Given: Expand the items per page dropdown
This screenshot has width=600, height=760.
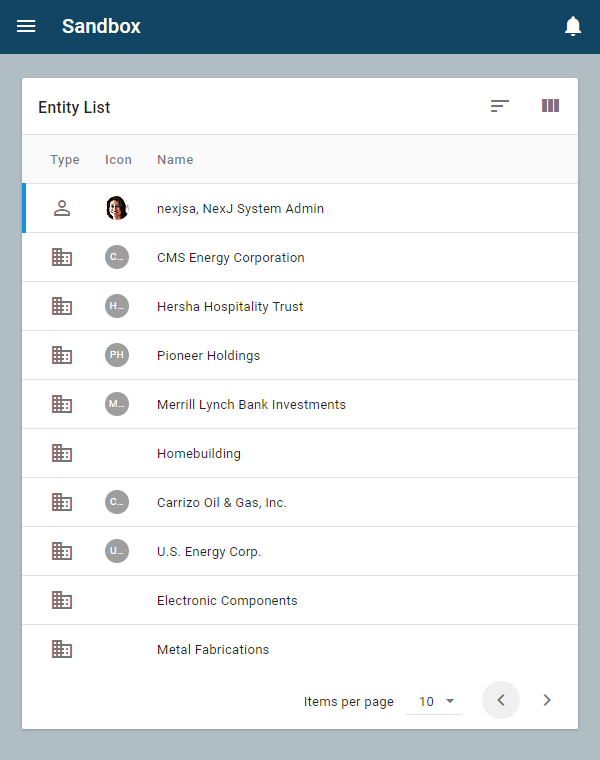Looking at the screenshot, I should [435, 701].
